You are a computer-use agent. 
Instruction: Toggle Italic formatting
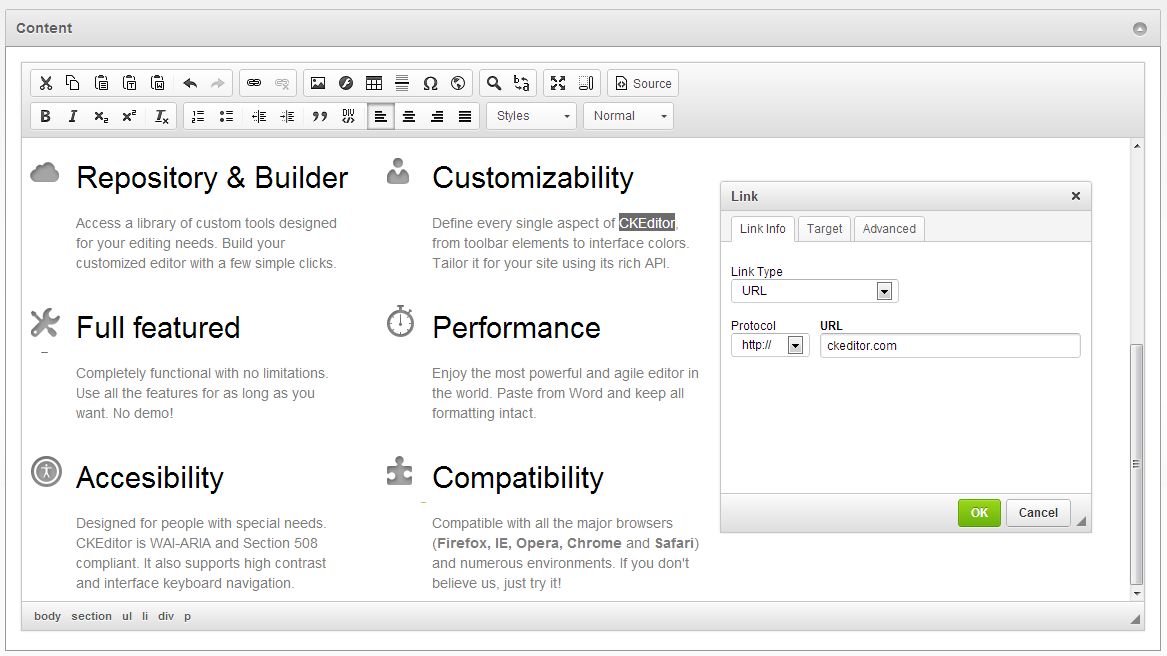click(x=73, y=116)
